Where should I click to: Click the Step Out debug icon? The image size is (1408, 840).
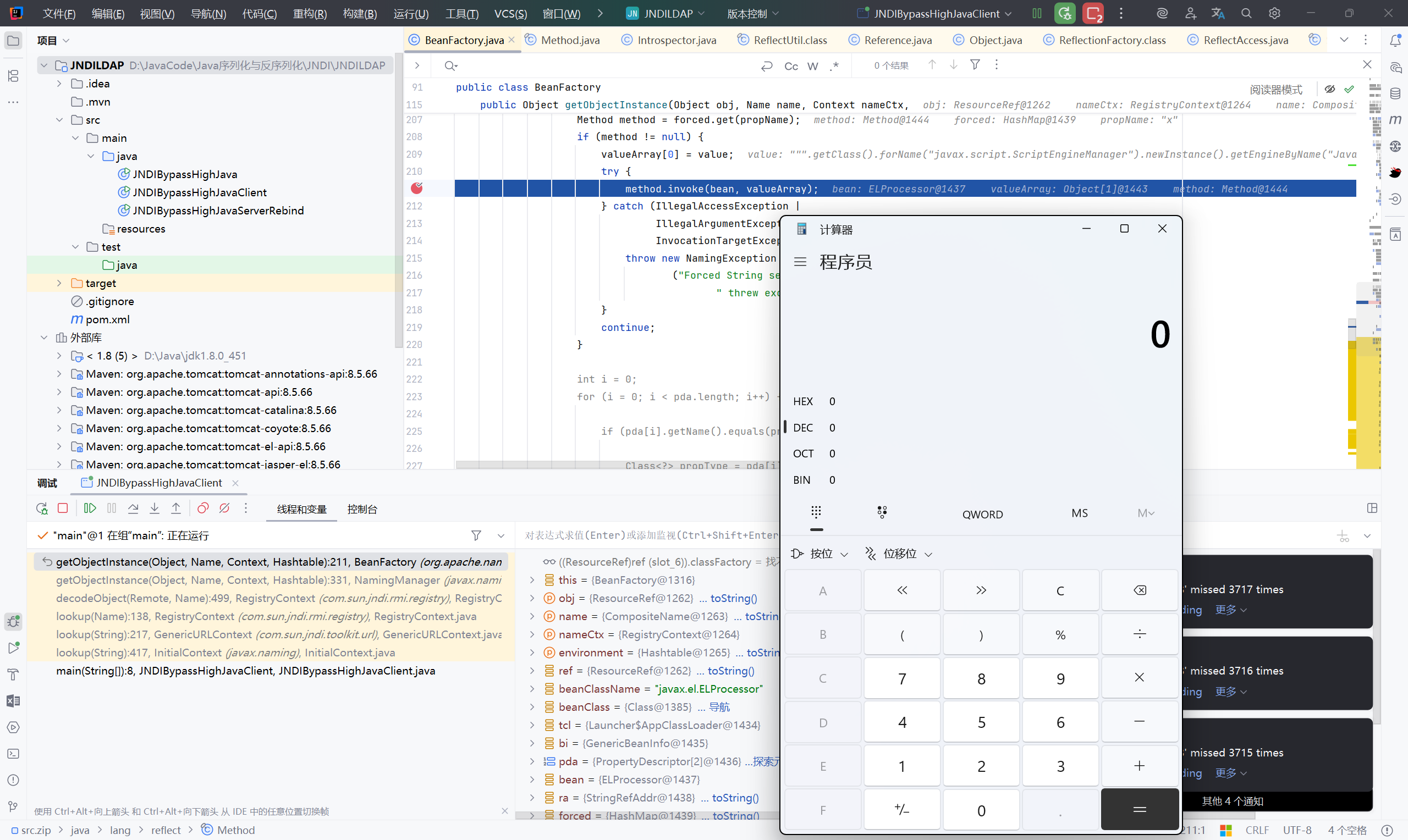(x=176, y=509)
